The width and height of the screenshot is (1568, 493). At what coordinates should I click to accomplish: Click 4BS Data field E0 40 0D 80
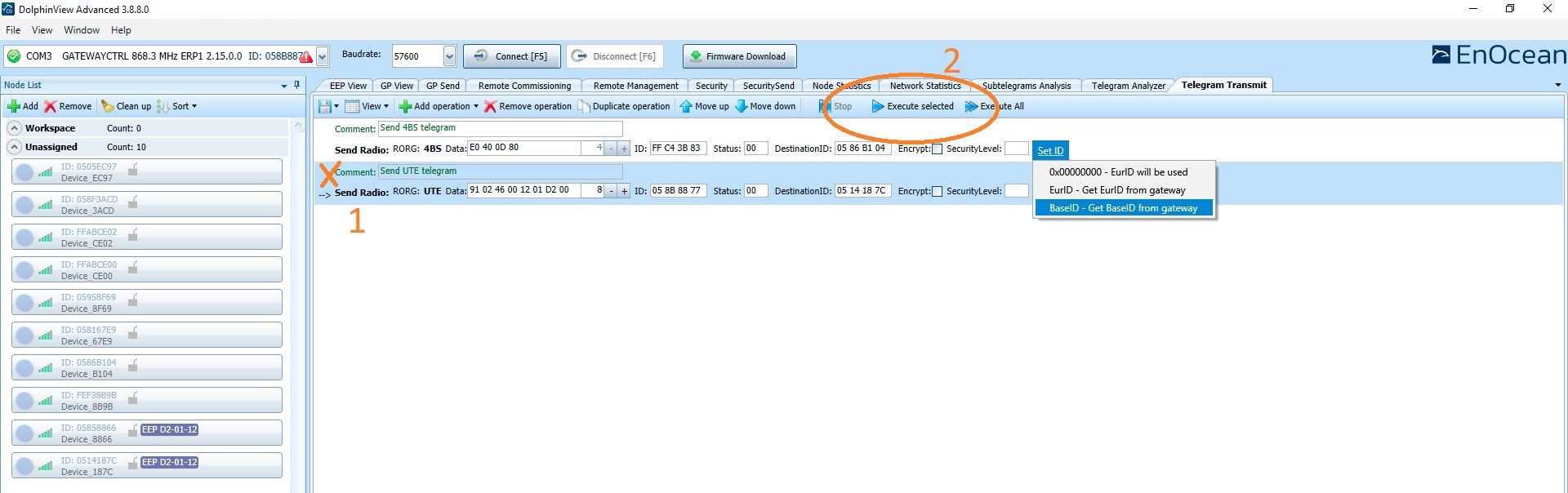[523, 148]
